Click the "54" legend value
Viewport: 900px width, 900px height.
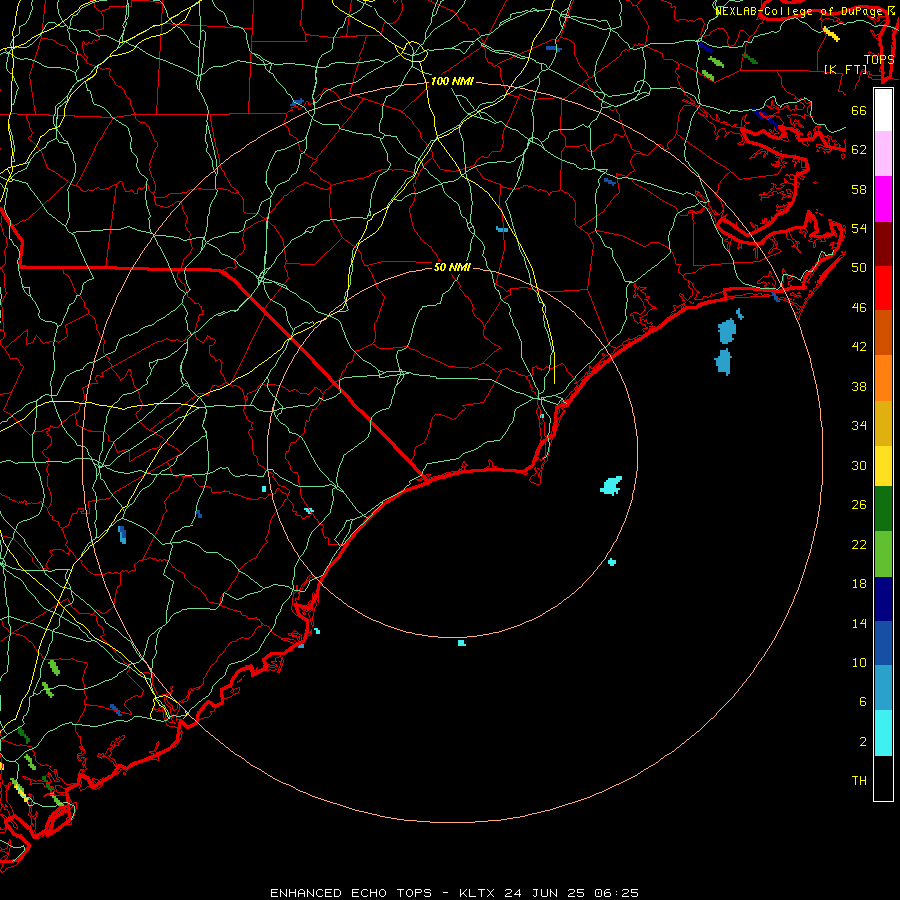[x=859, y=228]
